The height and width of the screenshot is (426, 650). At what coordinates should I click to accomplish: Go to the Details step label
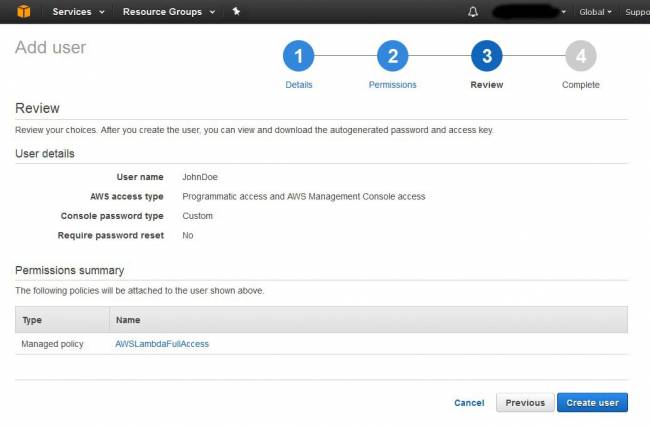click(298, 85)
